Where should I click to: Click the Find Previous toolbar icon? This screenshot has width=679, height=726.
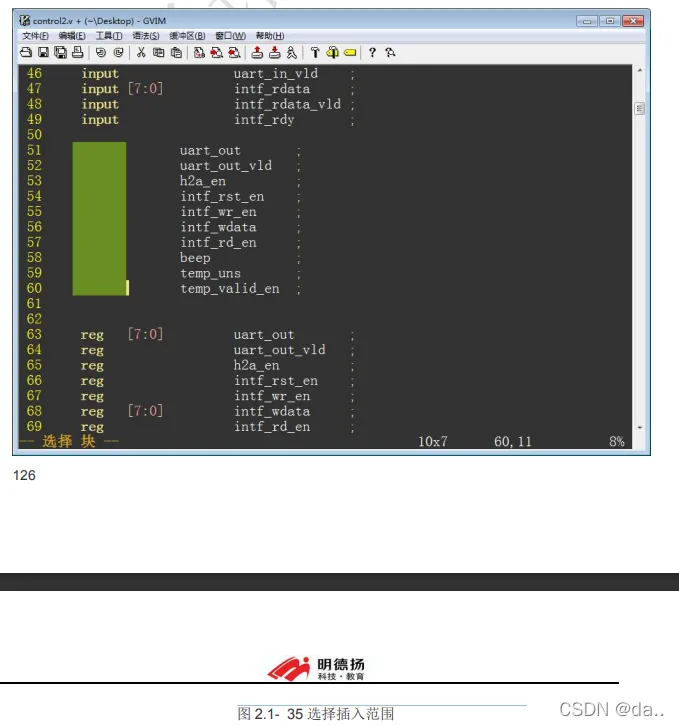click(x=234, y=52)
